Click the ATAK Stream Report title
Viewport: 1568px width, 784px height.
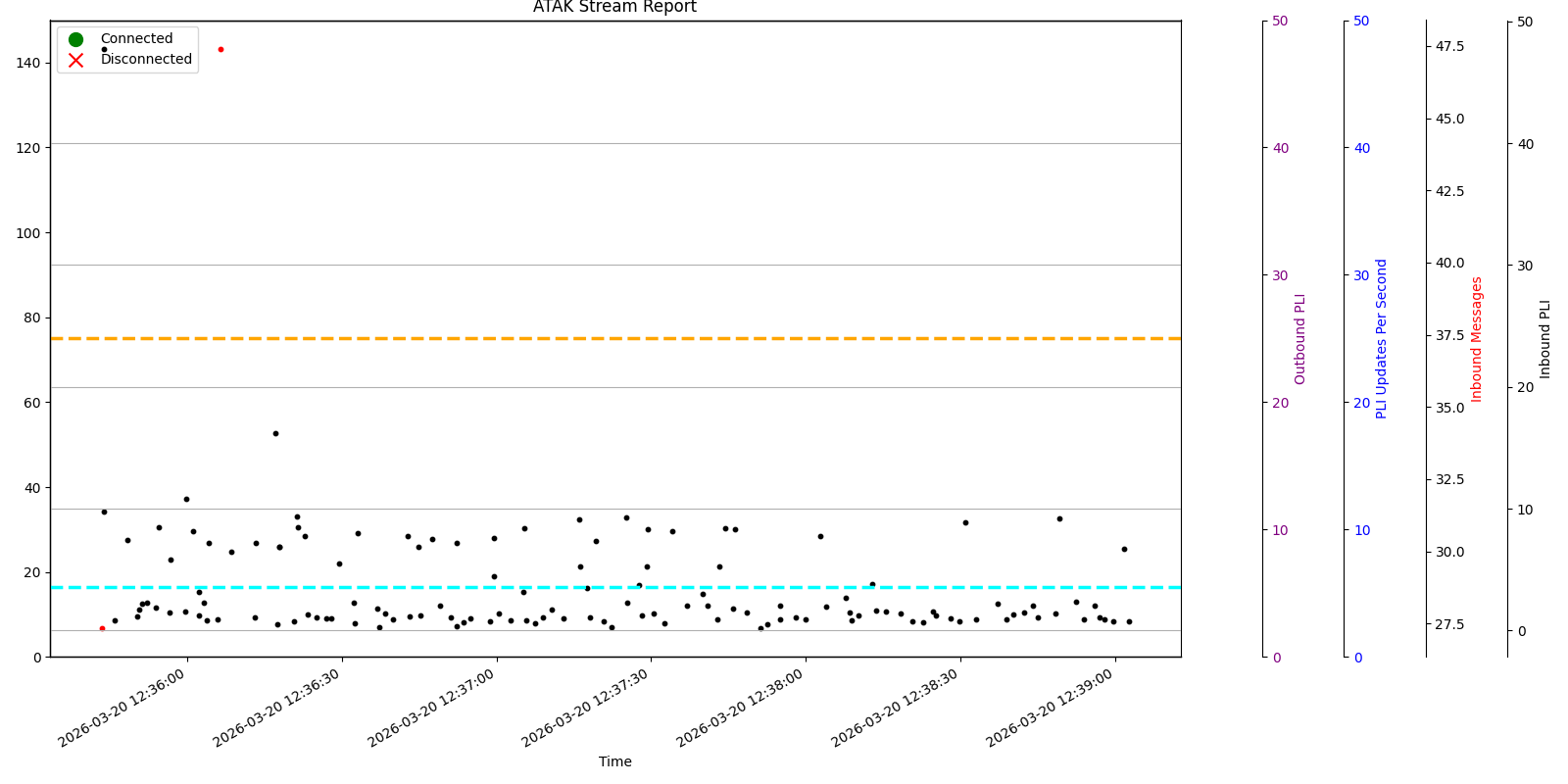point(614,8)
